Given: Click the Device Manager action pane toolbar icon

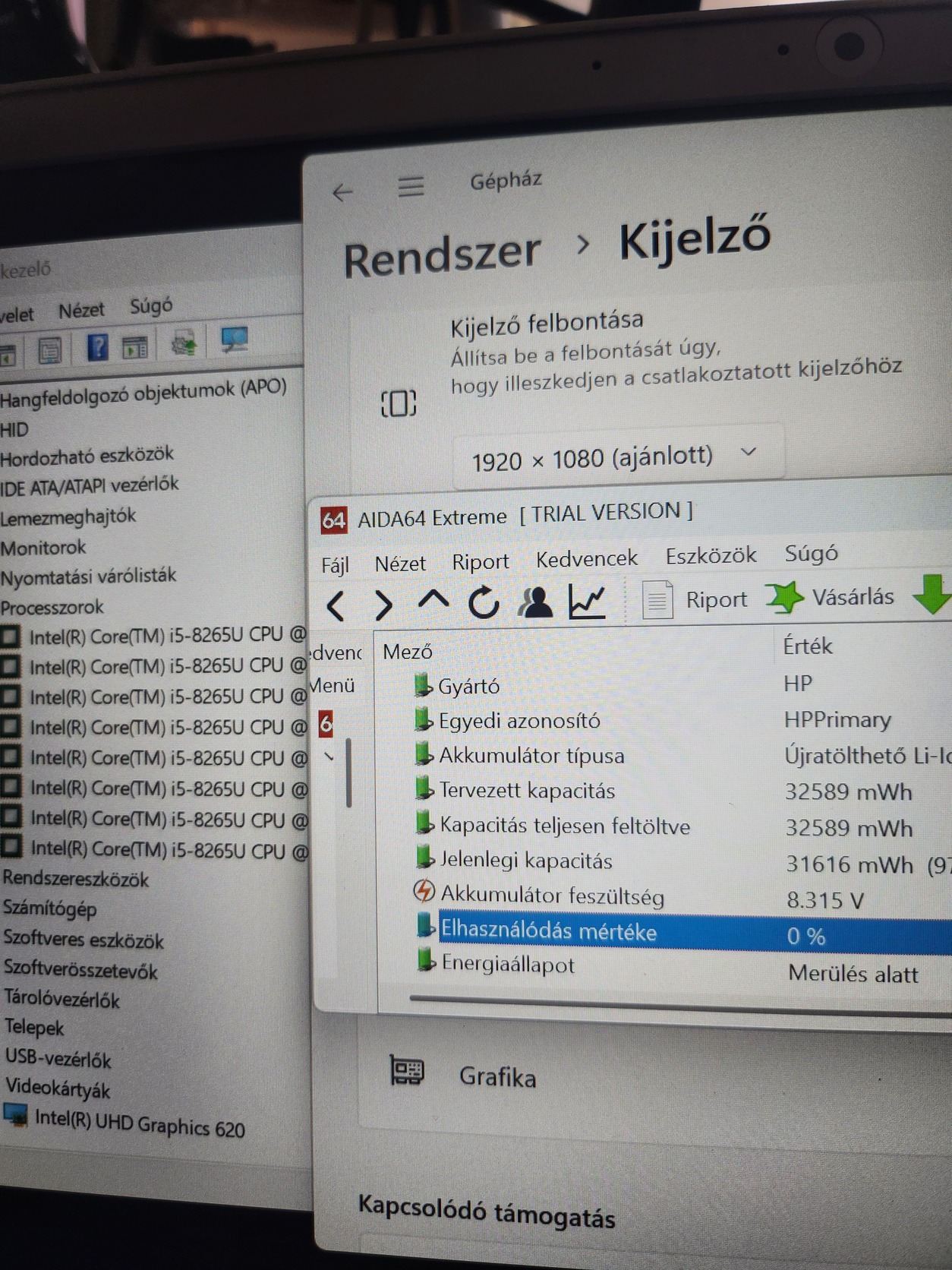Looking at the screenshot, I should (135, 347).
